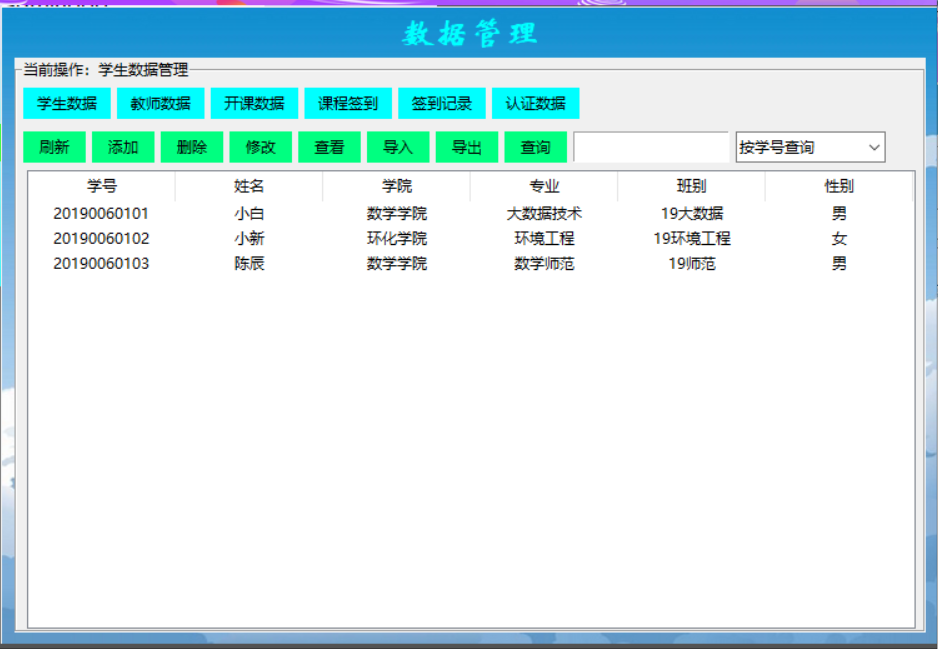
Task: Click the 姓名 column header
Action: pyautogui.click(x=249, y=186)
